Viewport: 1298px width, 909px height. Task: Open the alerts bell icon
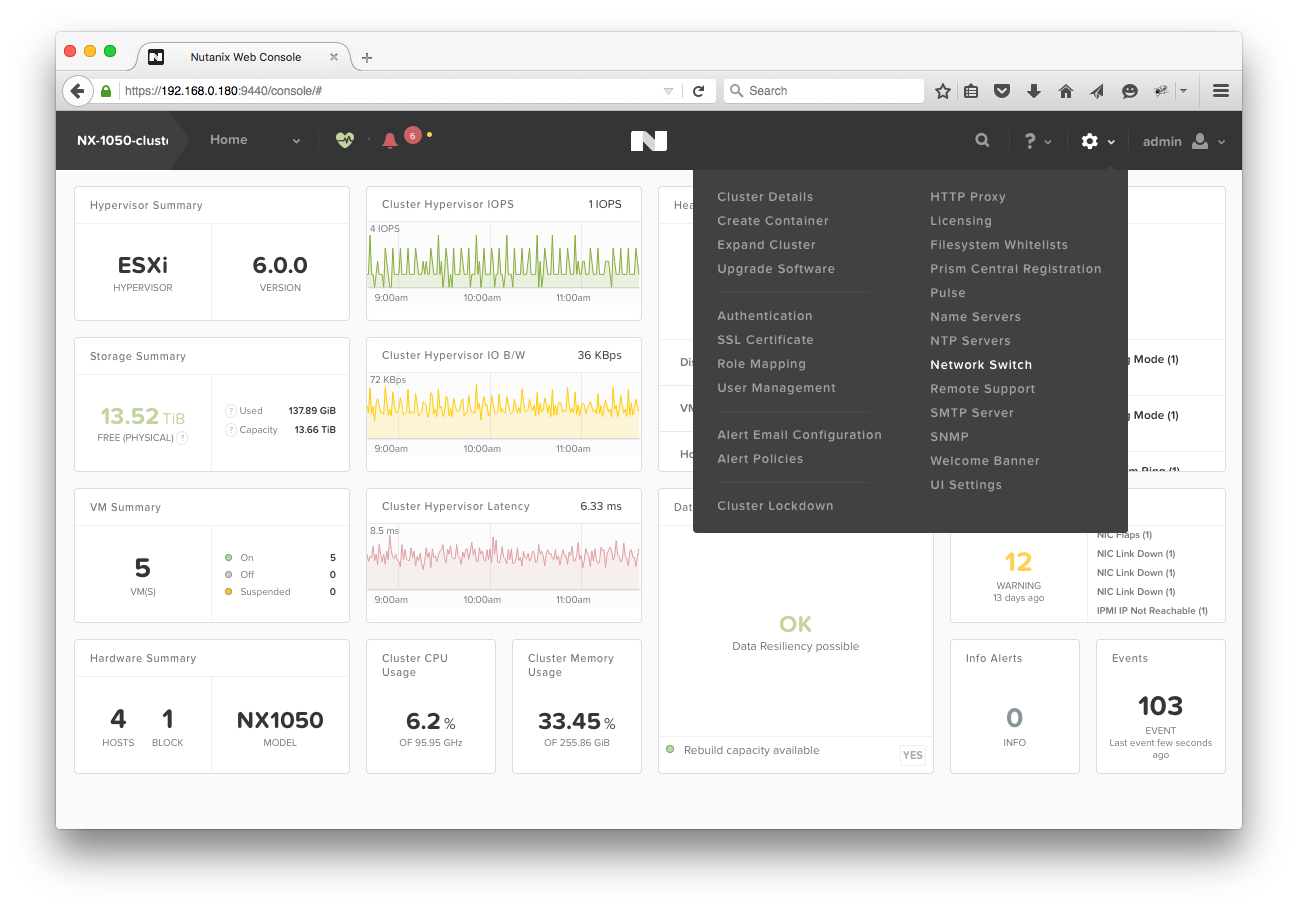point(390,141)
